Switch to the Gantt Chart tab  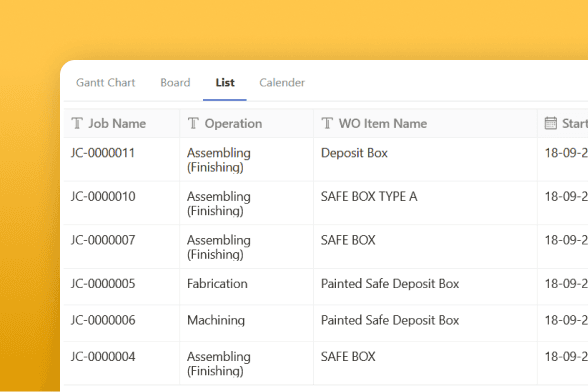pos(105,83)
